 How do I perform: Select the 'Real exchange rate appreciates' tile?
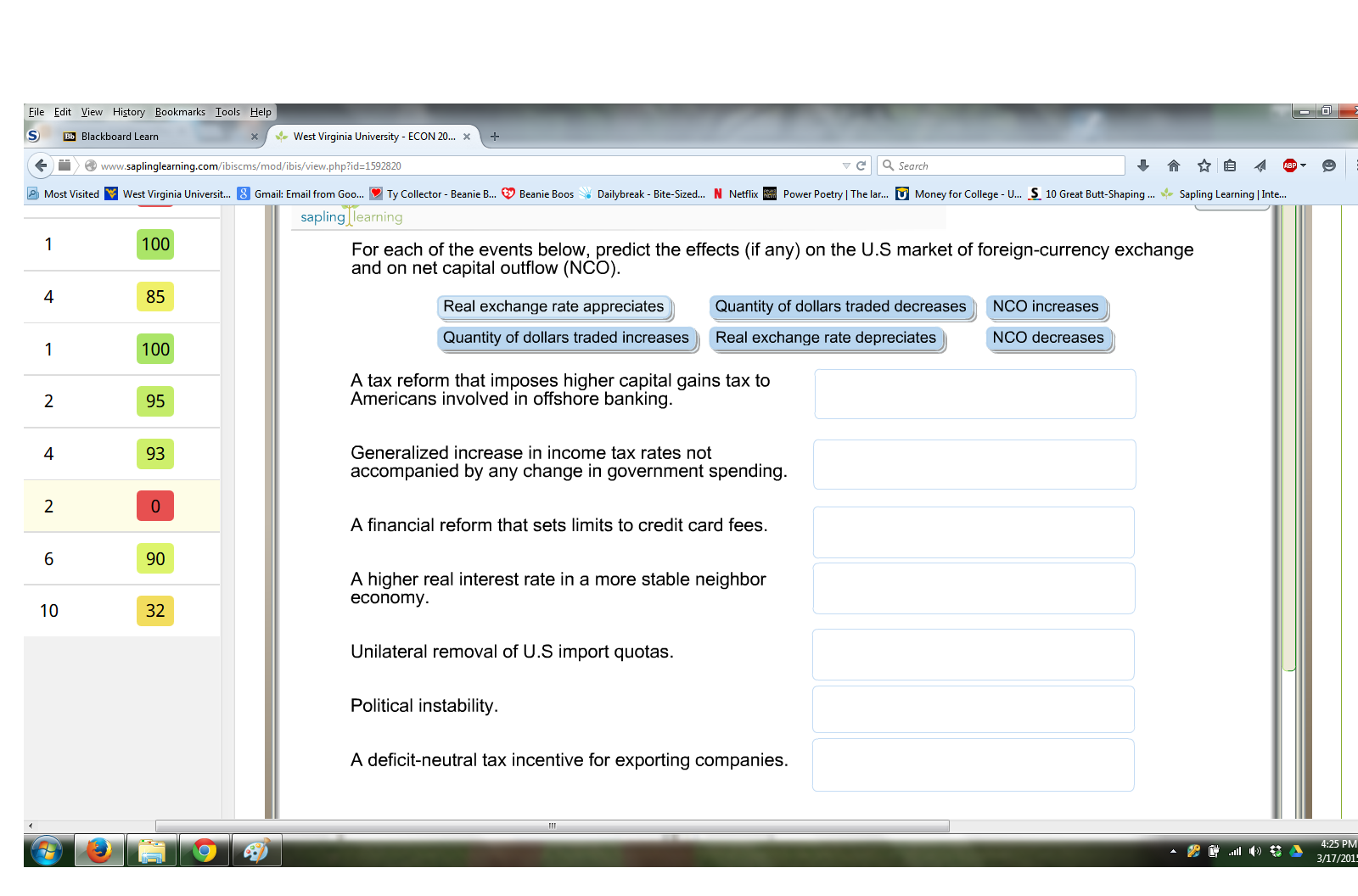pos(554,306)
